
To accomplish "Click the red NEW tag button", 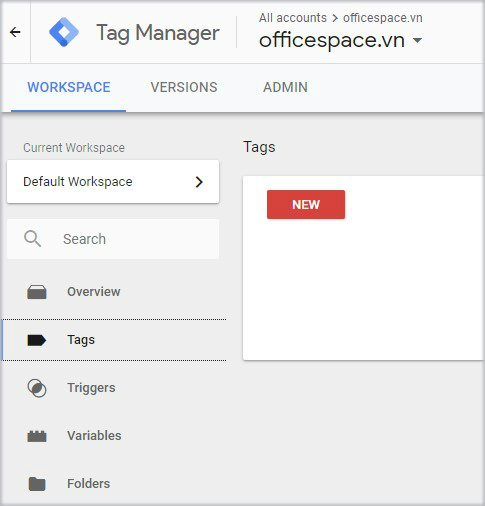I will point(306,205).
